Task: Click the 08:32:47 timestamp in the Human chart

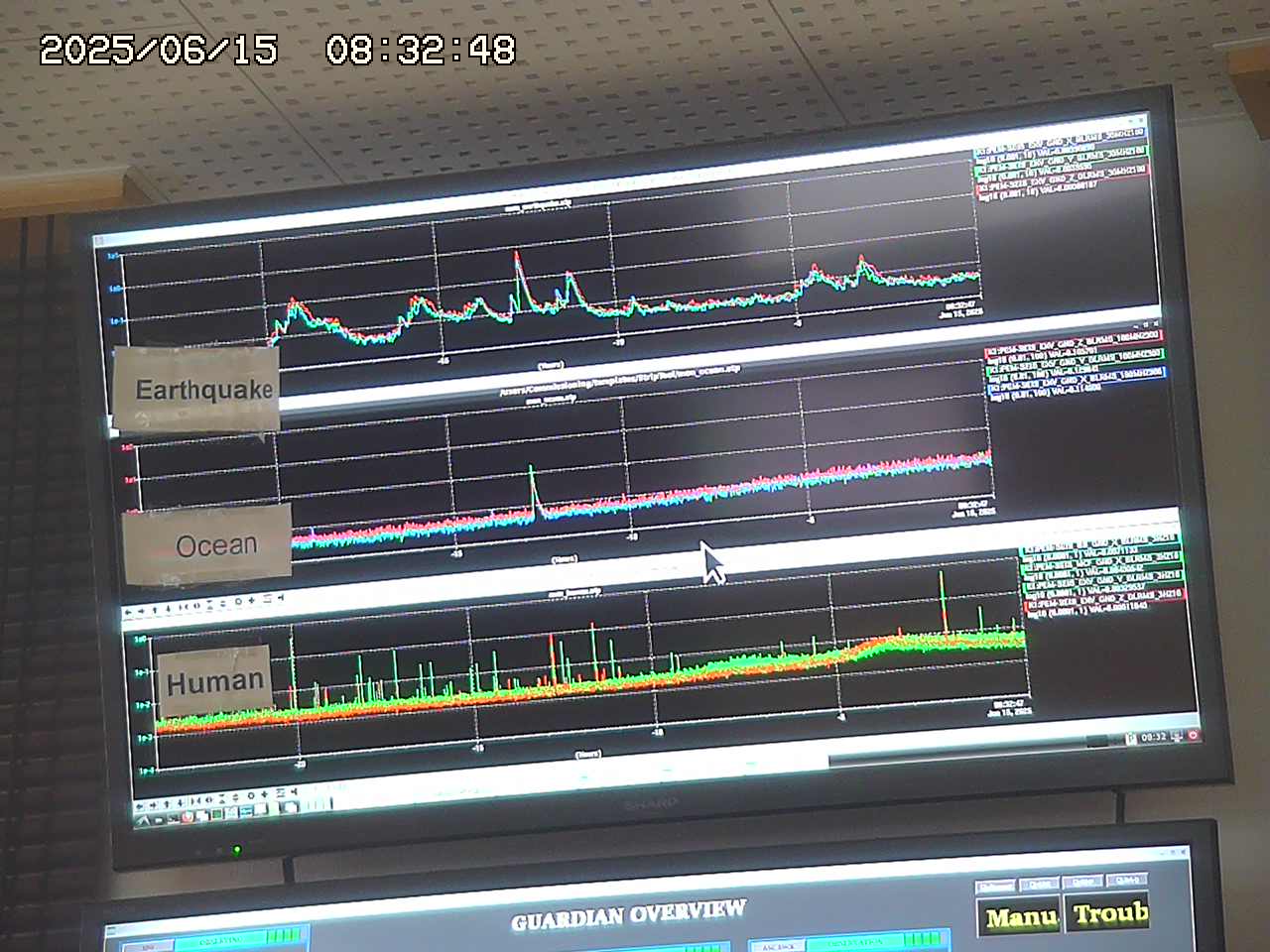Action: [x=1010, y=703]
